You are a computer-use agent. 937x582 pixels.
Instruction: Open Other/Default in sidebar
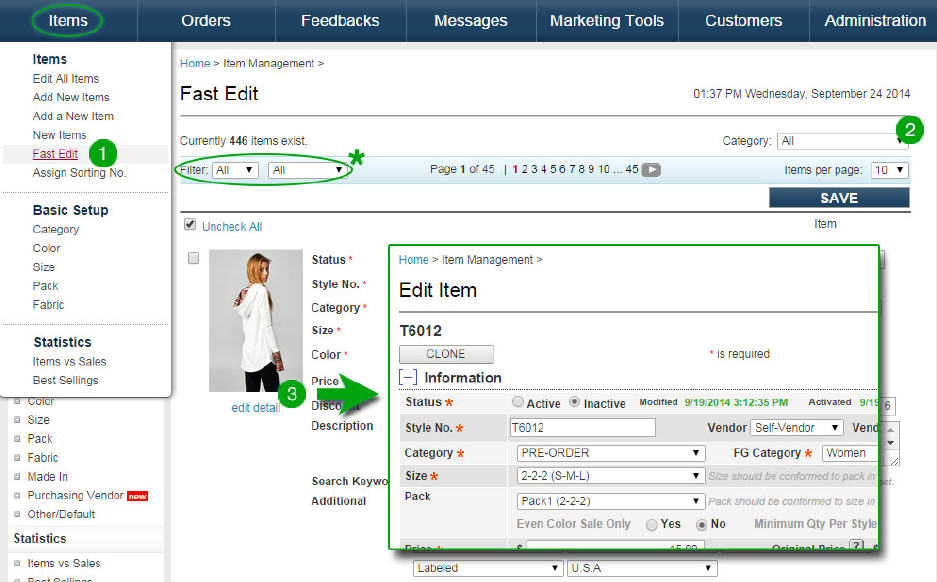click(x=61, y=514)
